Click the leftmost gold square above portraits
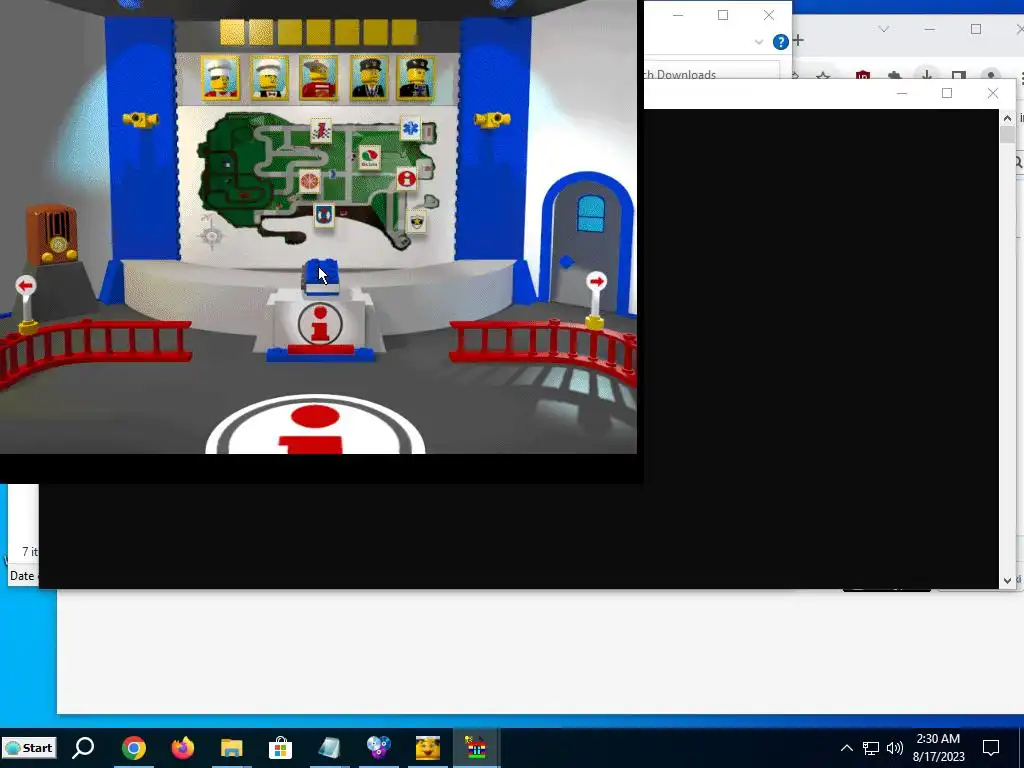 [232, 32]
